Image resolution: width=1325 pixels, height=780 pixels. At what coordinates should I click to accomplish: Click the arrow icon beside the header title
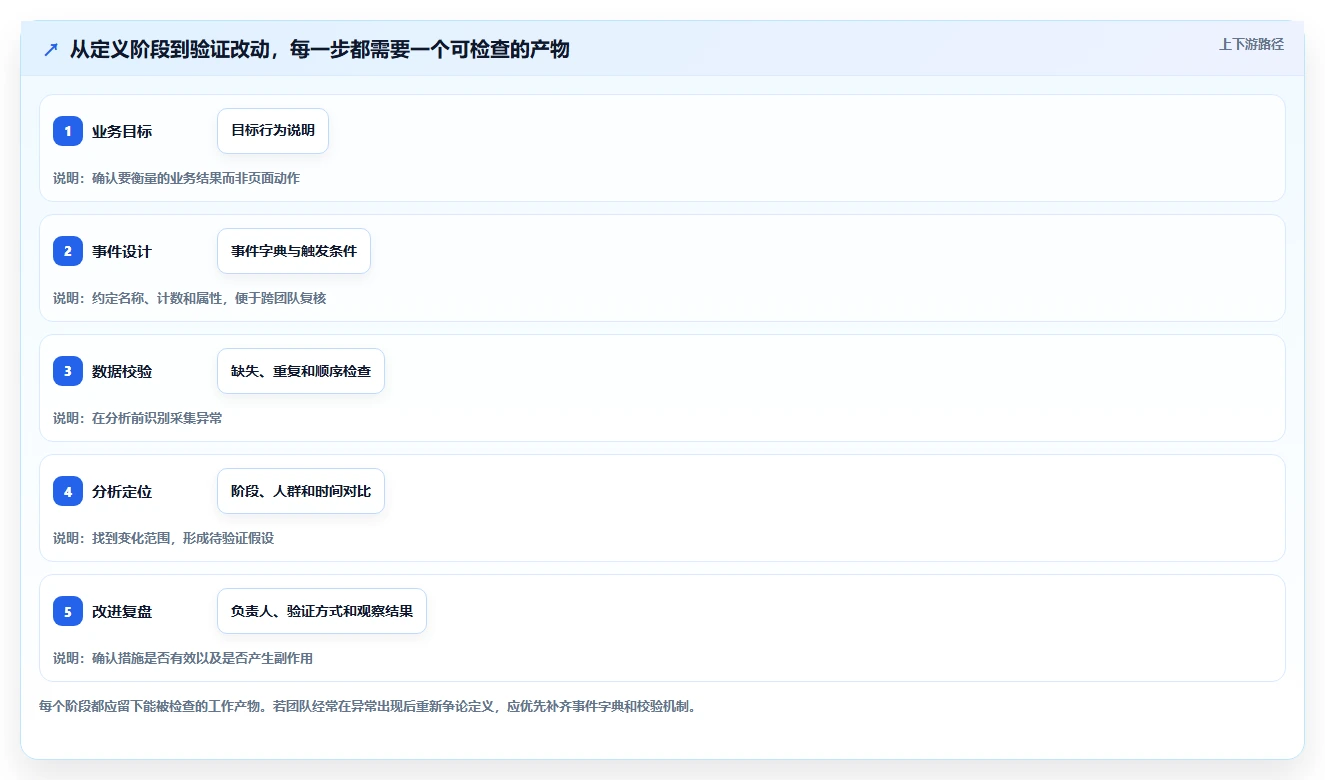(51, 49)
